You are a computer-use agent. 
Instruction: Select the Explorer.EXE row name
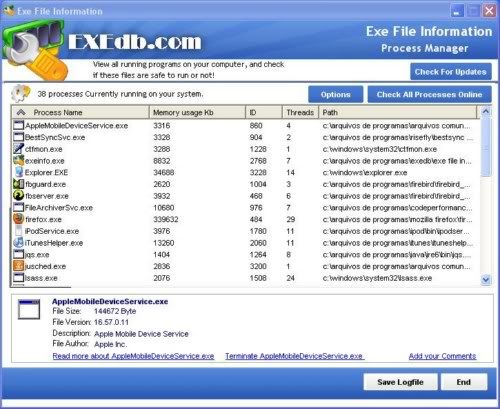[x=46, y=172]
